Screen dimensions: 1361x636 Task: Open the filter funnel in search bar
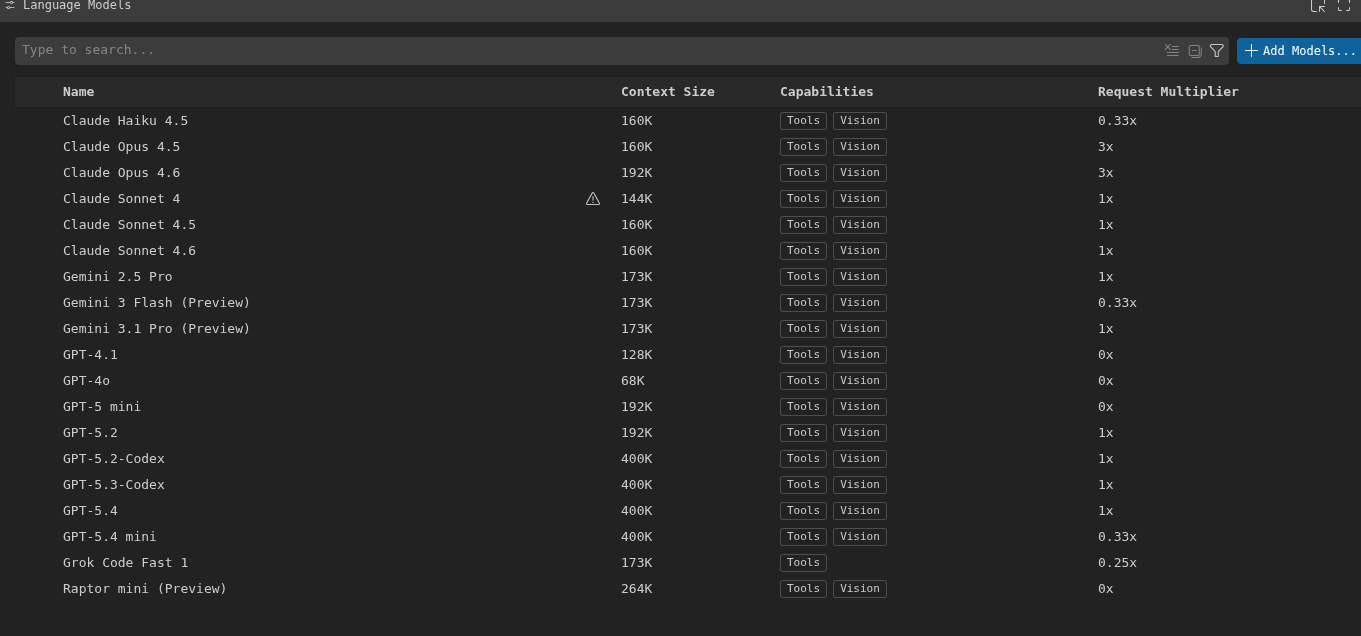pyautogui.click(x=1217, y=50)
